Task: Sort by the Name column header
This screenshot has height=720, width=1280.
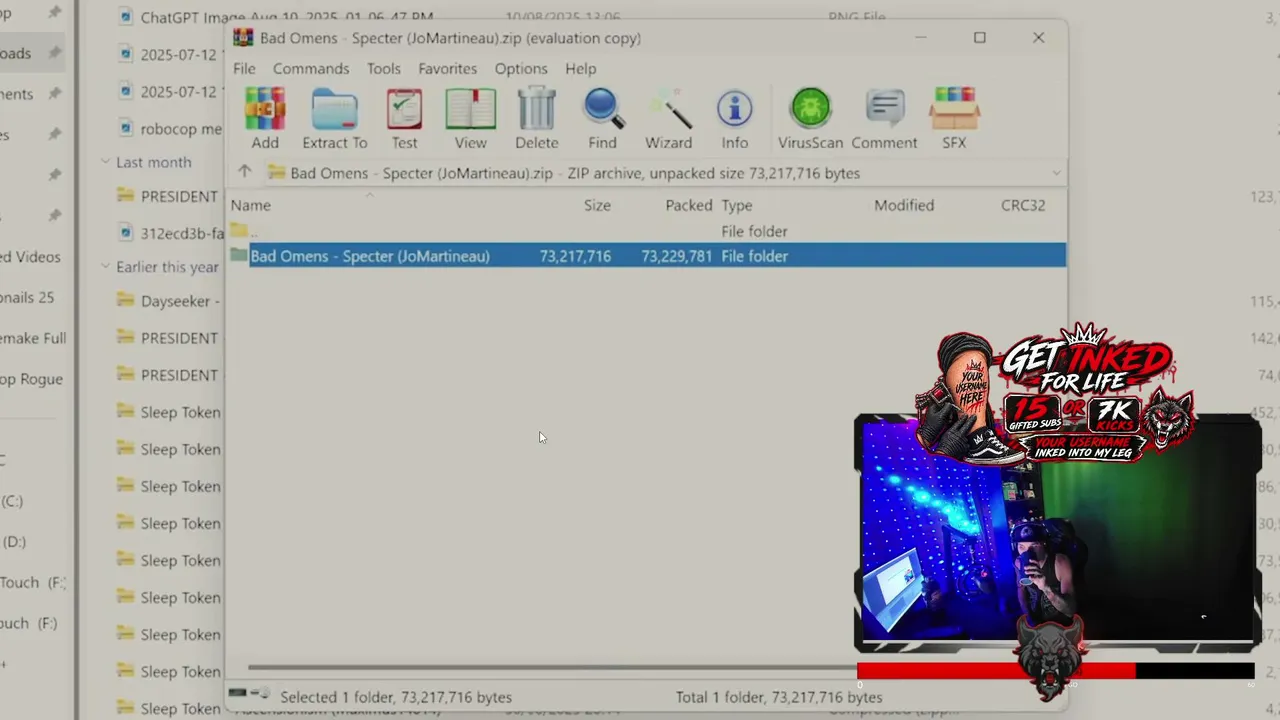Action: pos(251,205)
